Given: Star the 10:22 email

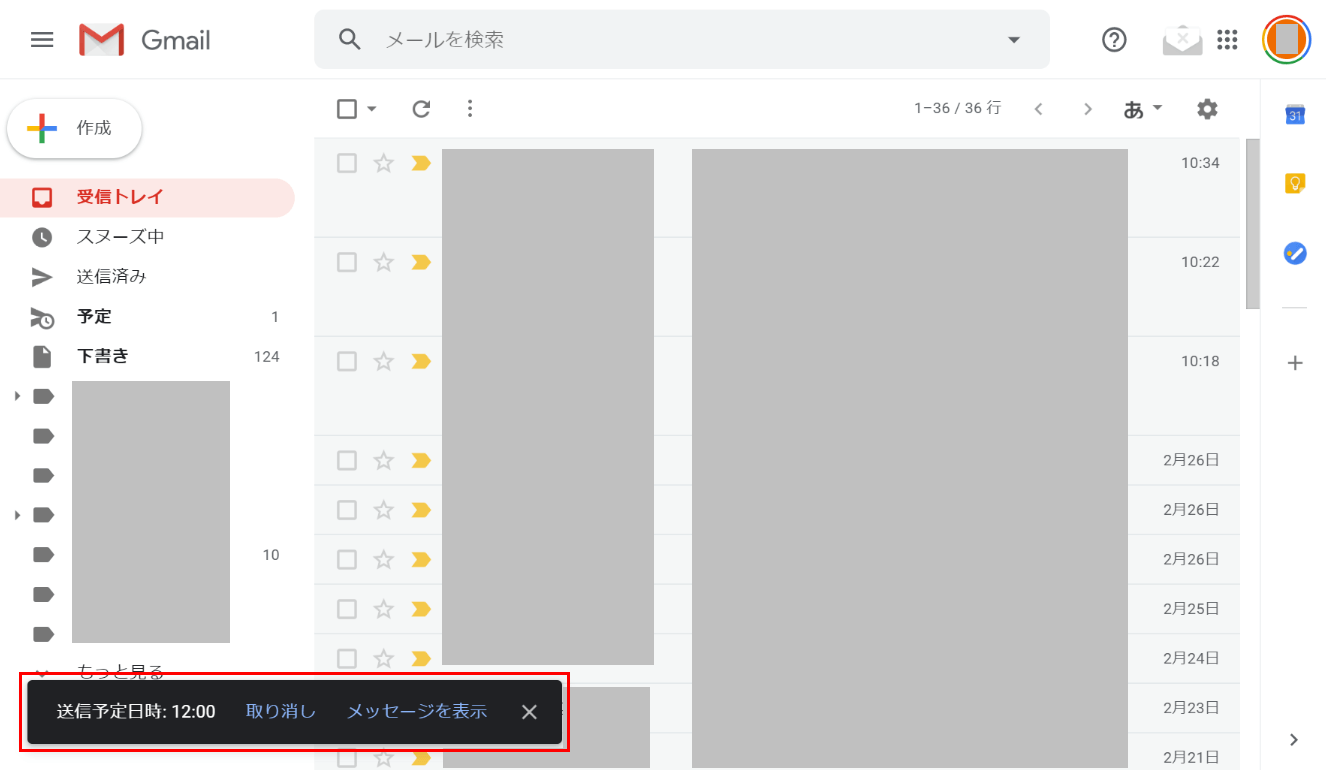Looking at the screenshot, I should (383, 262).
